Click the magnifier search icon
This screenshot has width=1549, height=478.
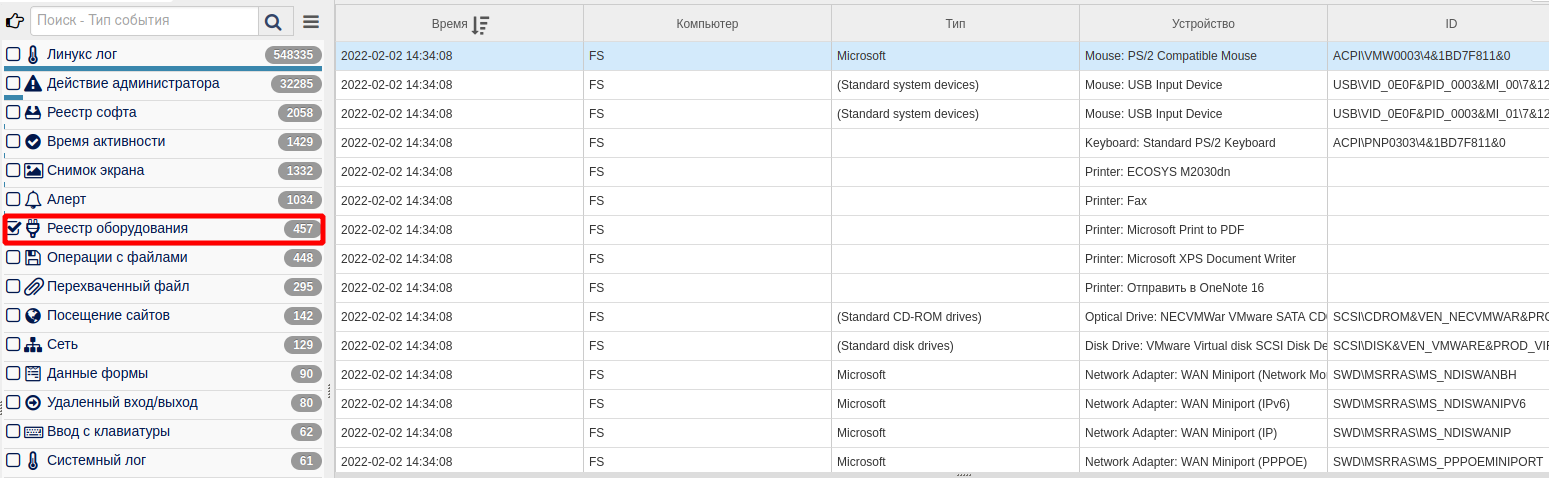tap(271, 21)
